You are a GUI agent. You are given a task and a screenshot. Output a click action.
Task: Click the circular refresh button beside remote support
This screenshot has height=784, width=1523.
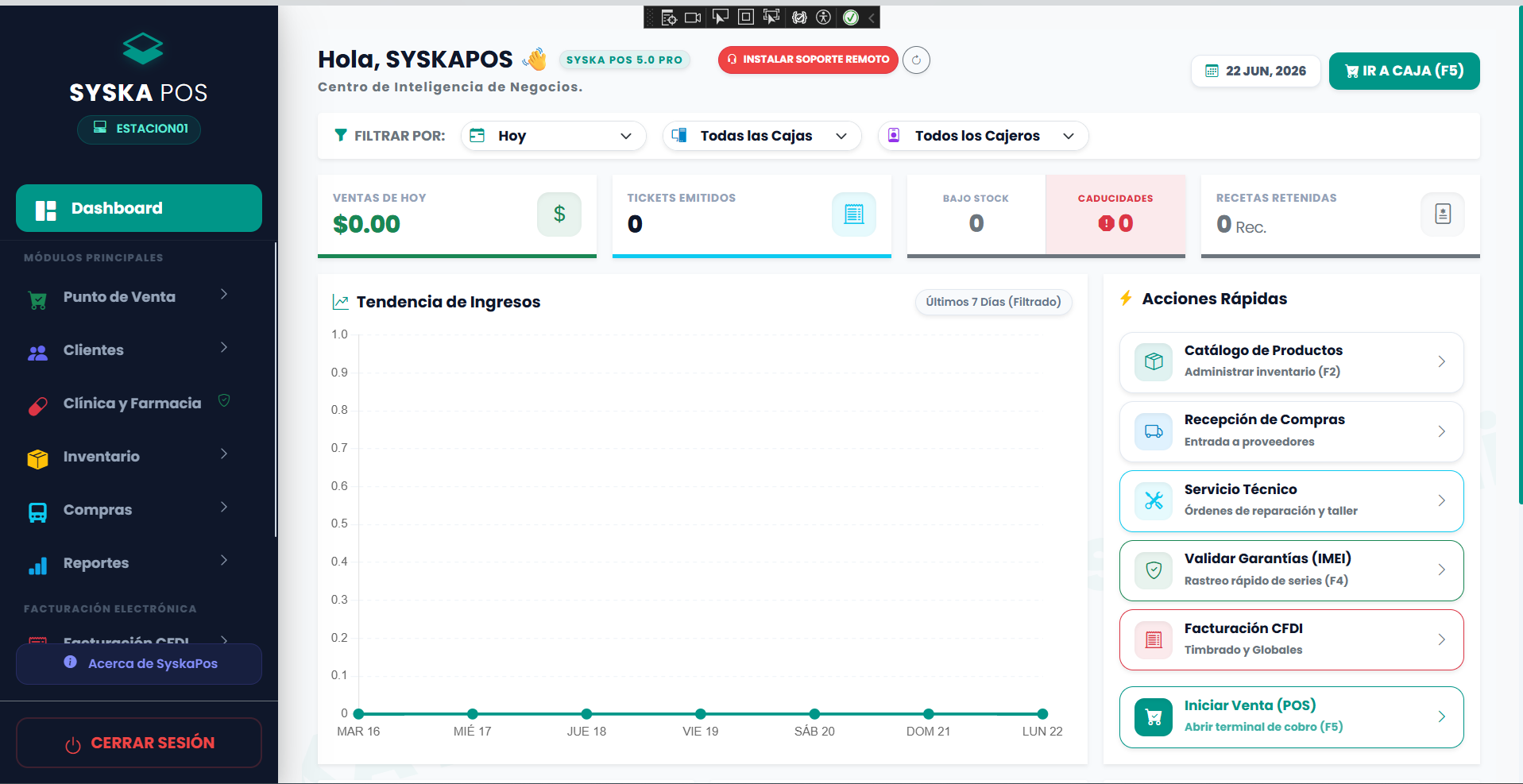(x=916, y=60)
